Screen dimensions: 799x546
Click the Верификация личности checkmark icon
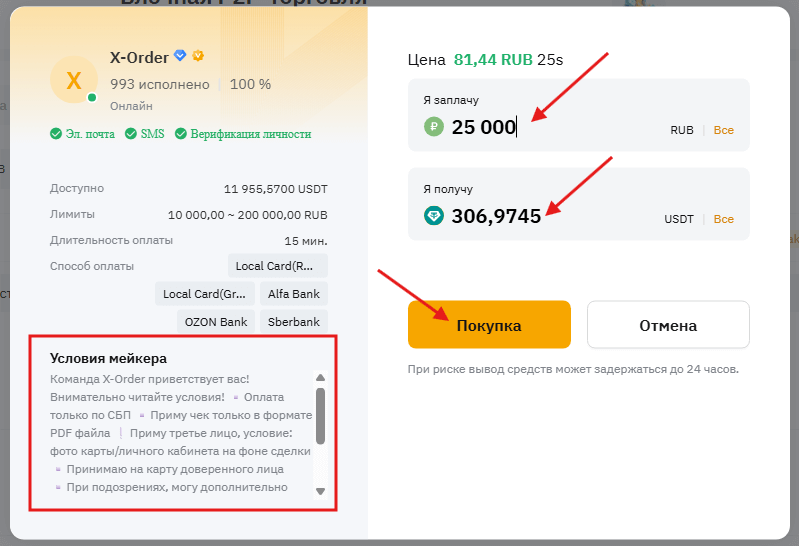pos(181,134)
